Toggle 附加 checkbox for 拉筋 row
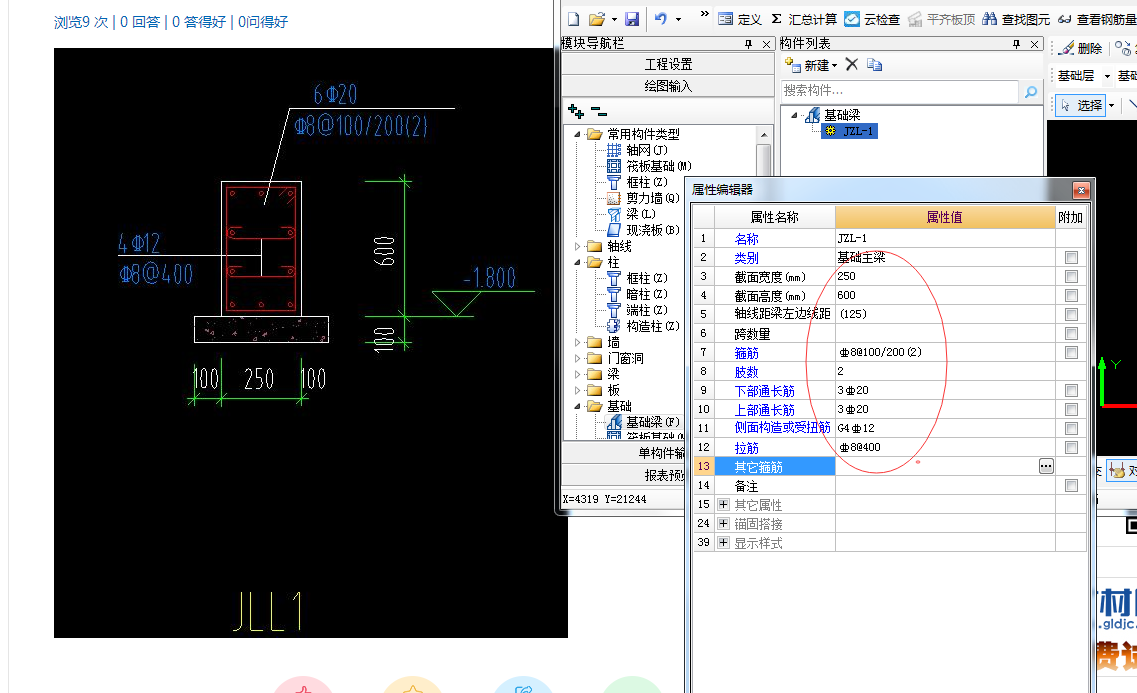This screenshot has height=693, width=1137. tap(1071, 447)
